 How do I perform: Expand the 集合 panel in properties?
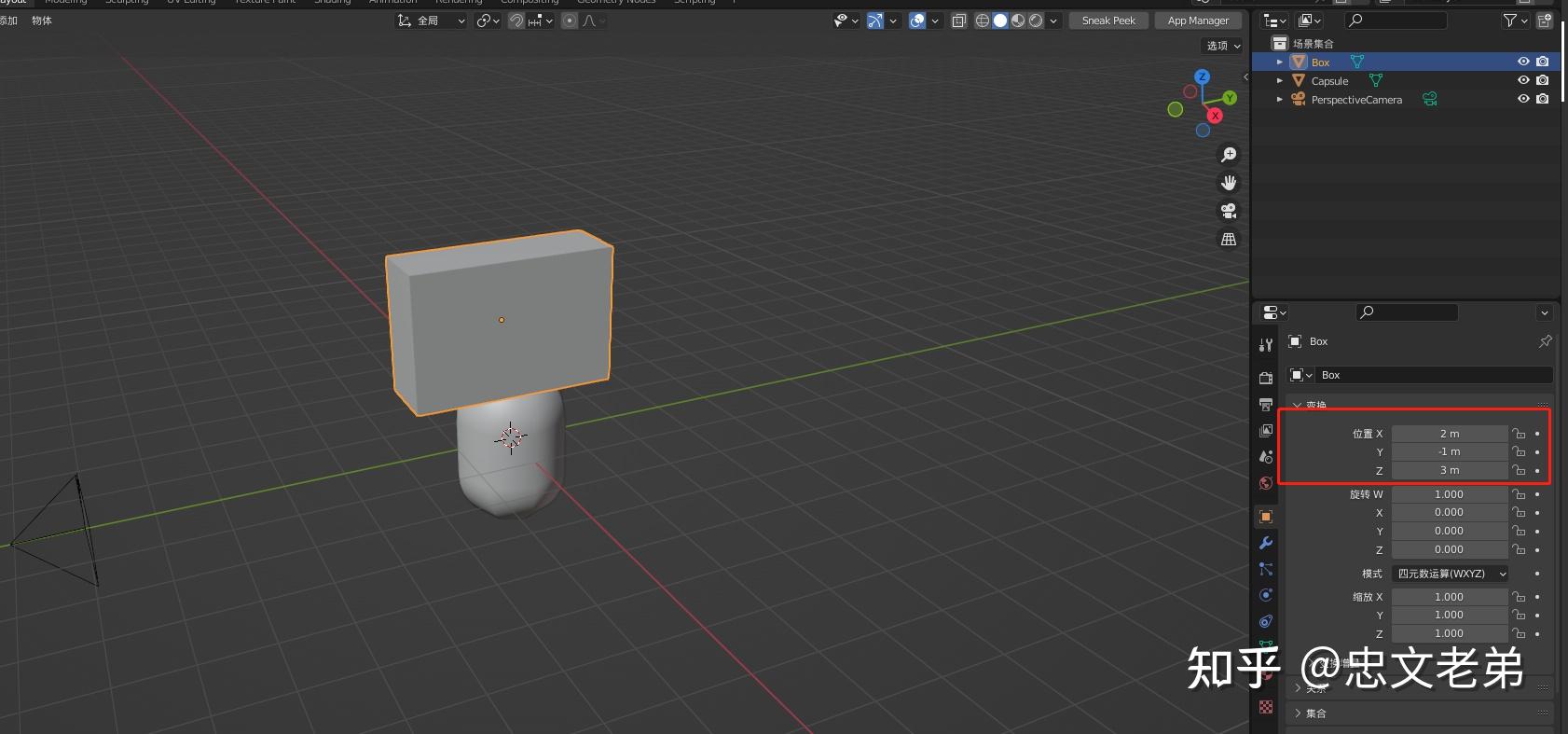pos(1315,713)
